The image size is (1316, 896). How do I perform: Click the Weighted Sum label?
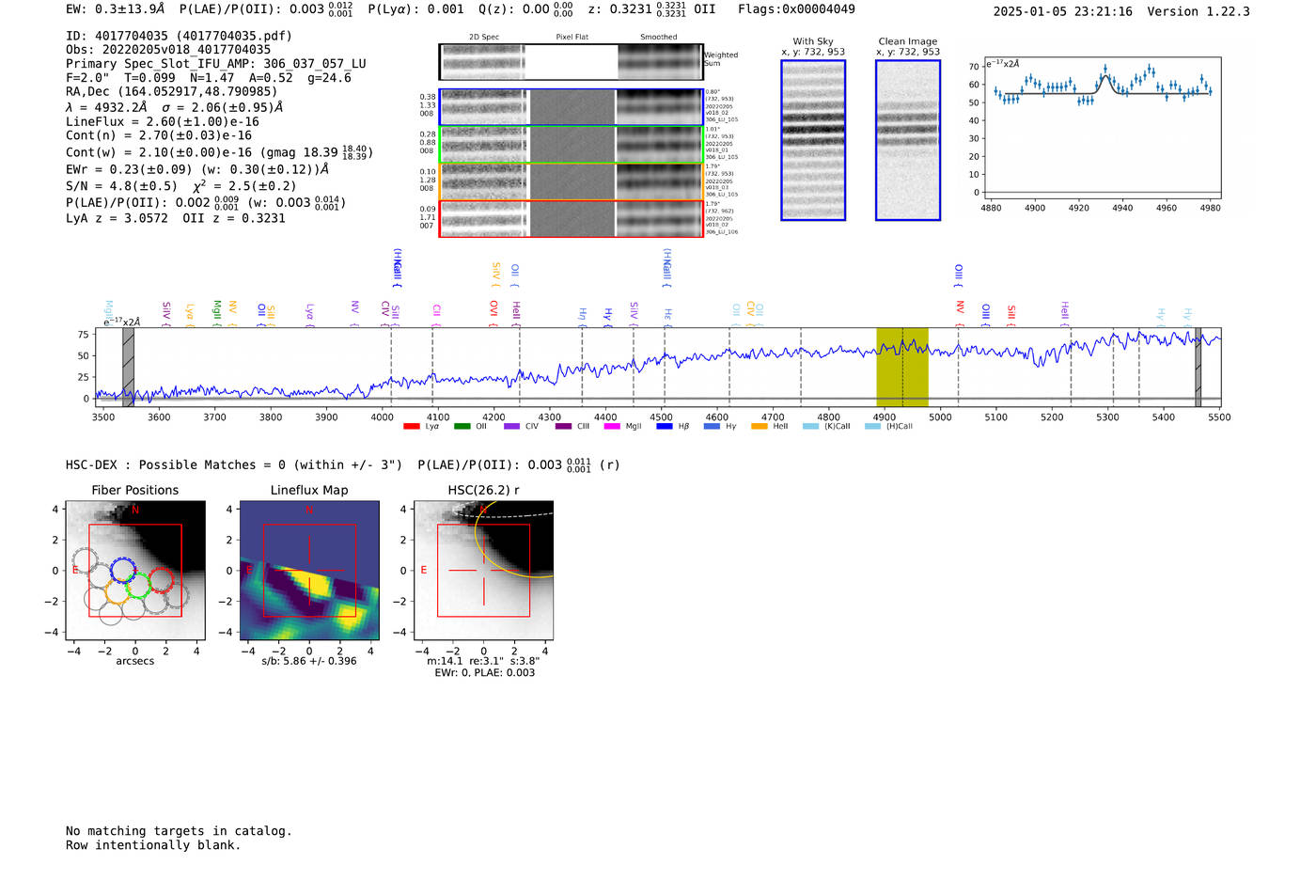721,59
